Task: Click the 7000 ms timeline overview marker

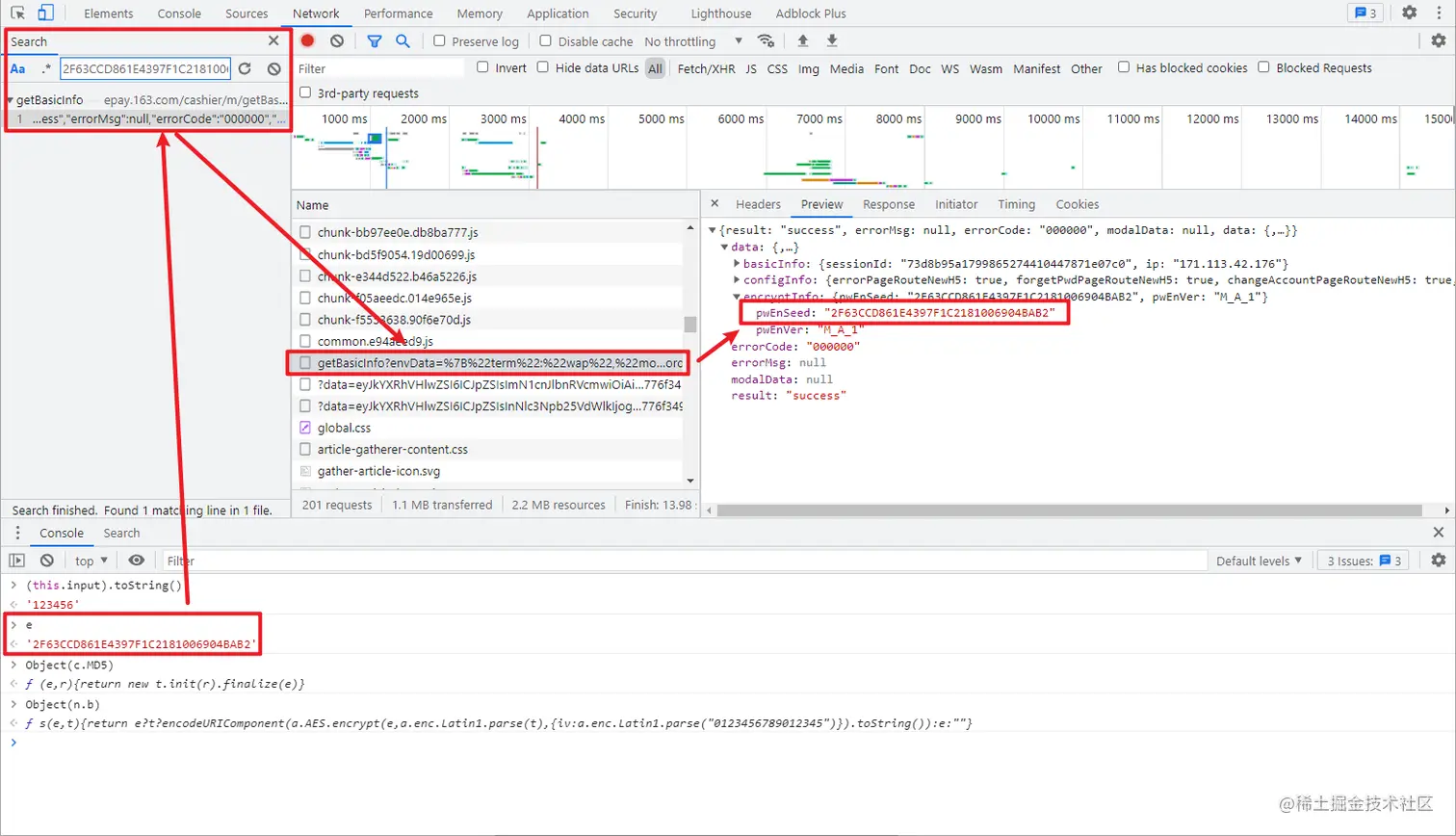Action: (x=818, y=118)
